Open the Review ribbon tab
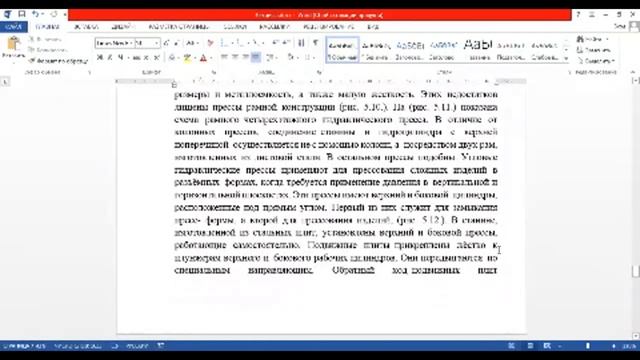Screen dimensions: 640x360 tap(329, 27)
